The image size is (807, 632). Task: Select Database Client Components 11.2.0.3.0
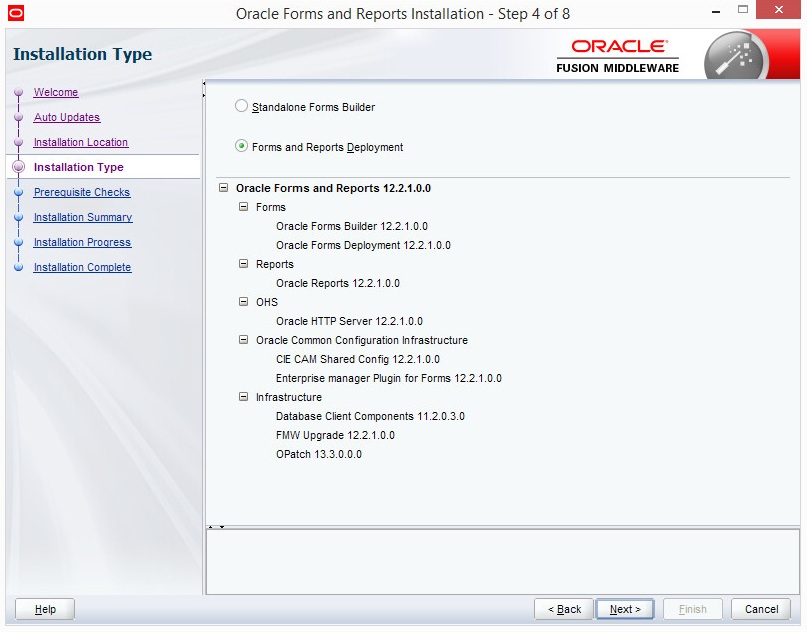tap(370, 416)
